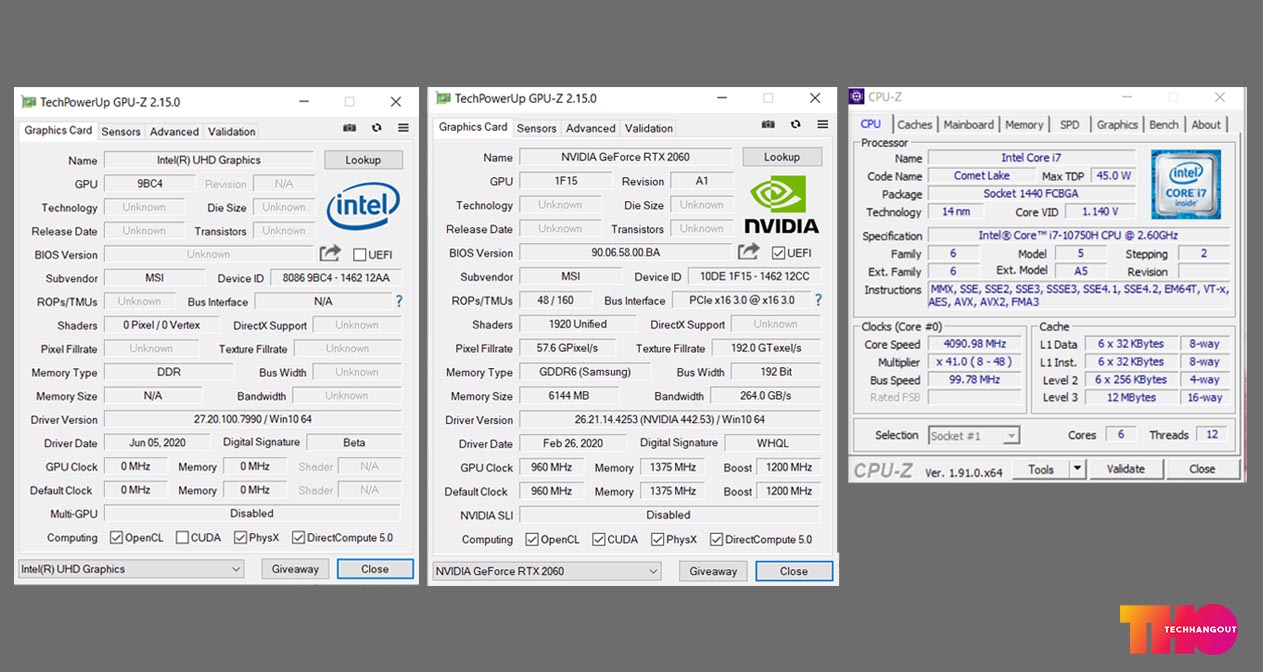The height and width of the screenshot is (672, 1263).
Task: Click the camera screenshot icon in NVIDIA GPU-Z window
Action: (x=768, y=125)
